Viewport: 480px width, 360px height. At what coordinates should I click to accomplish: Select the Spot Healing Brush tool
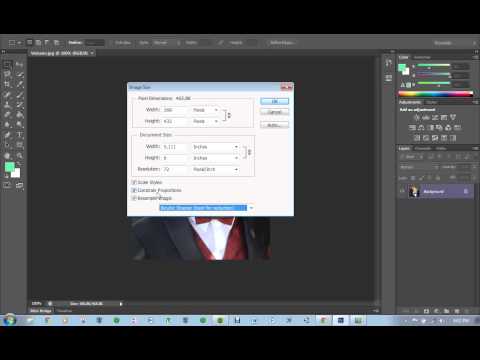pyautogui.click(x=7, y=95)
